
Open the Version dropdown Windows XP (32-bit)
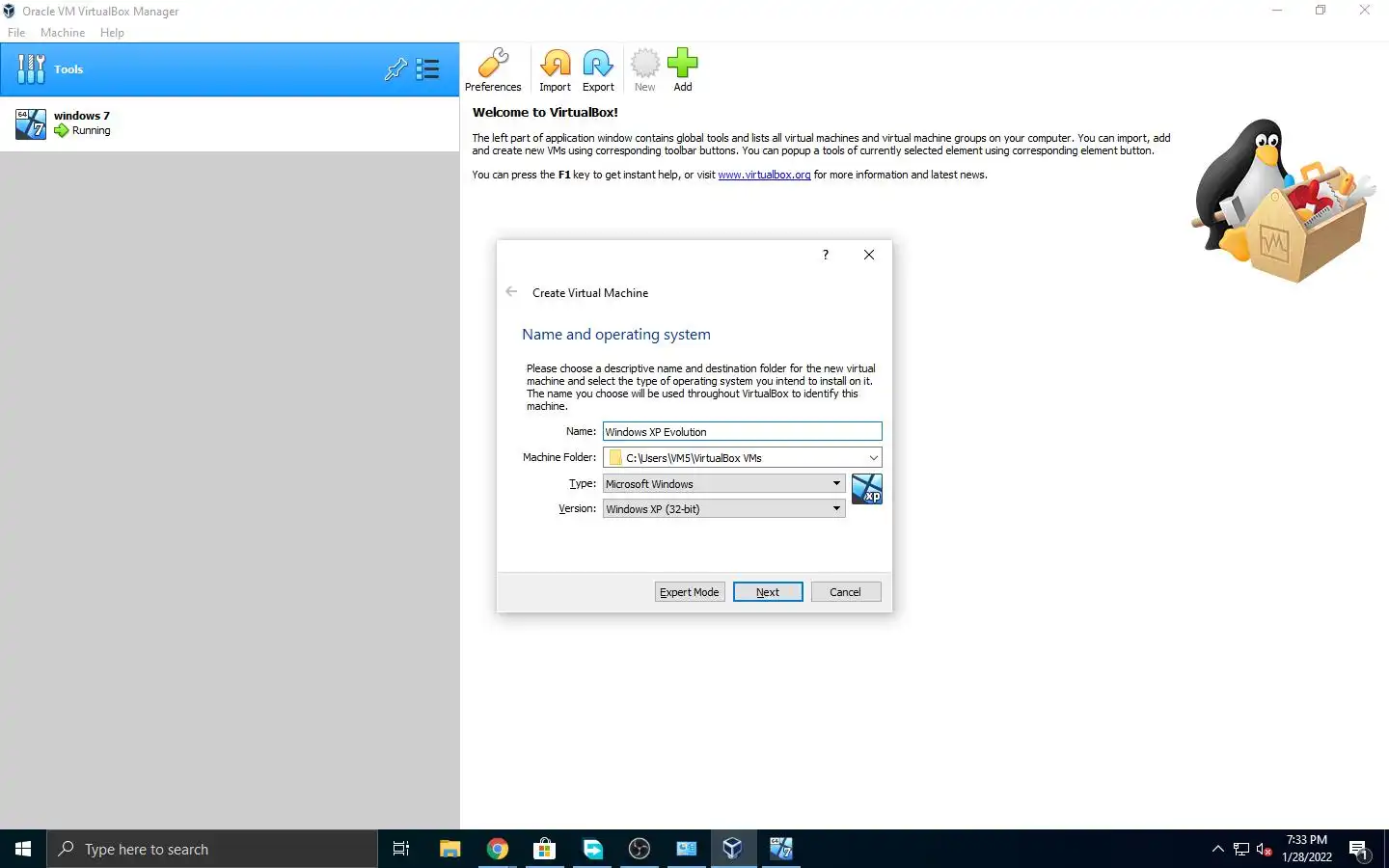723,508
